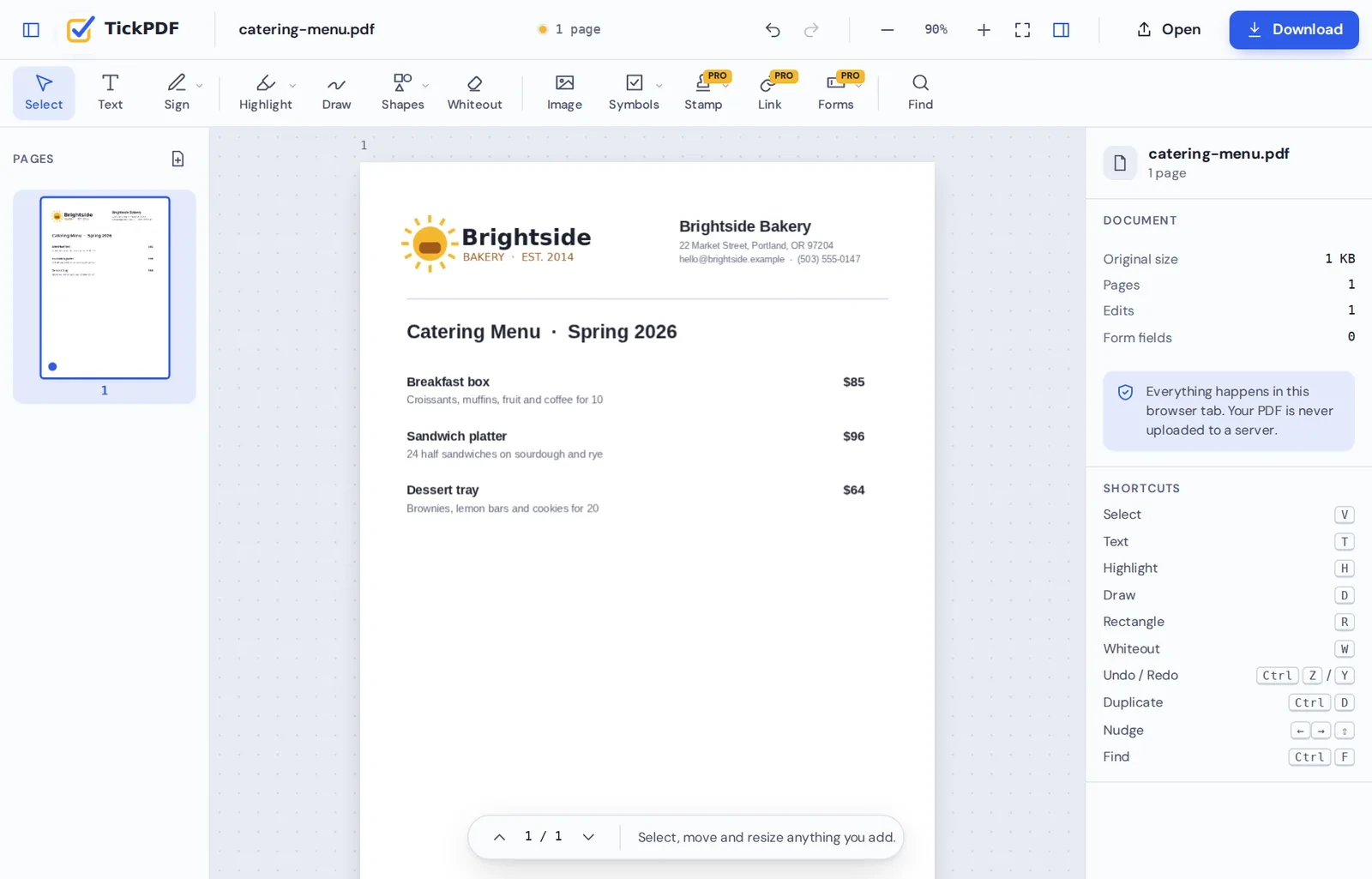Select the Select cursor tool
The width and height of the screenshot is (1372, 879).
44,93
